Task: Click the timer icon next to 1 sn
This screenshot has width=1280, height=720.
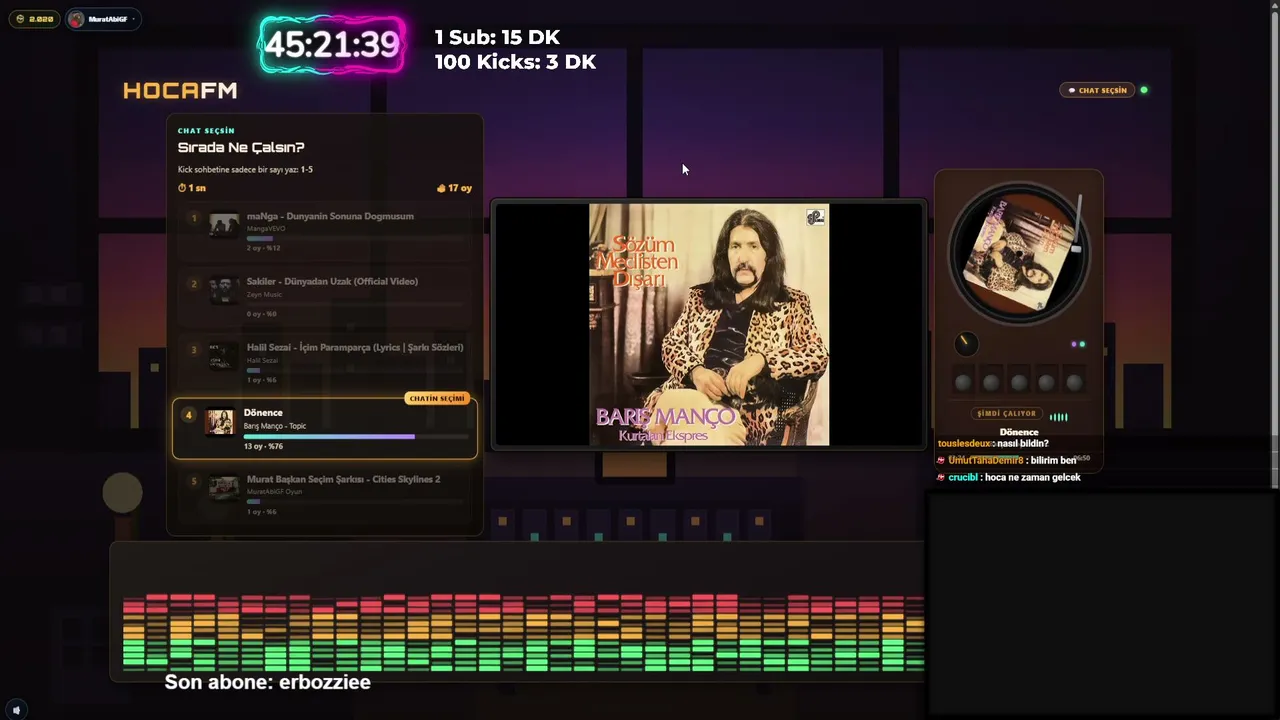Action: (182, 188)
